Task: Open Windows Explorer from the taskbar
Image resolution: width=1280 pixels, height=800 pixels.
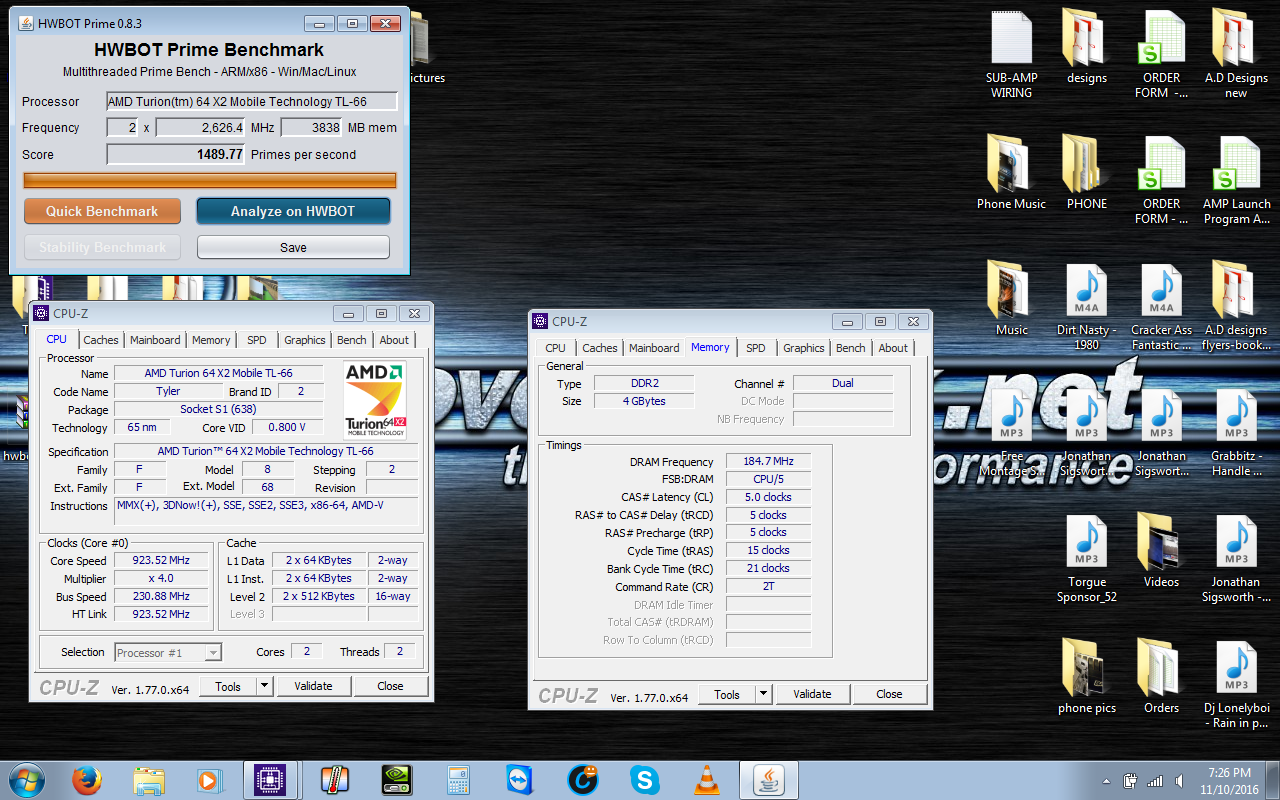Action: click(x=149, y=780)
